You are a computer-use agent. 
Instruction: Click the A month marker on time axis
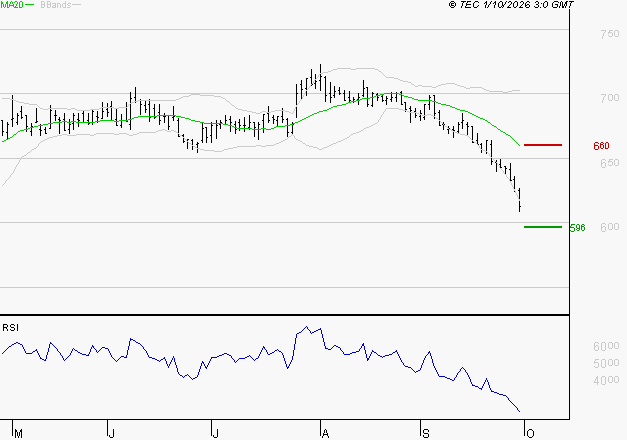(325, 434)
